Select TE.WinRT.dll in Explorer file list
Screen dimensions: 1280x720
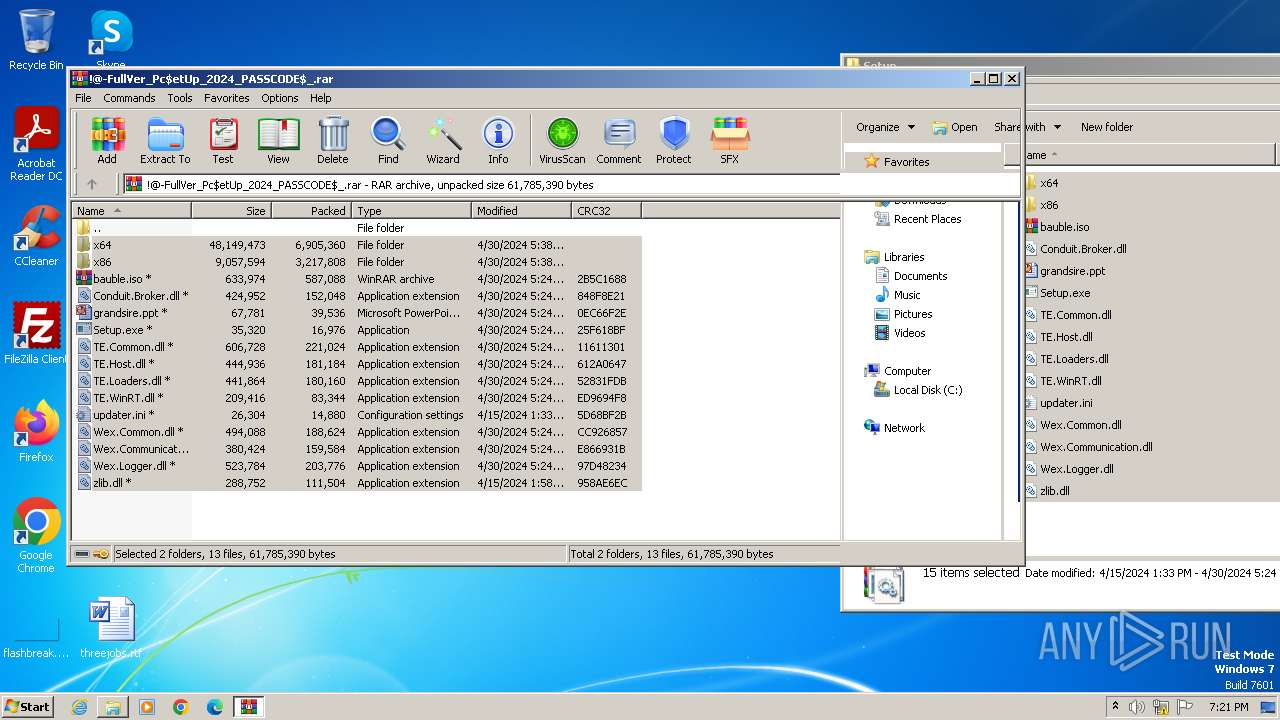coord(1070,381)
